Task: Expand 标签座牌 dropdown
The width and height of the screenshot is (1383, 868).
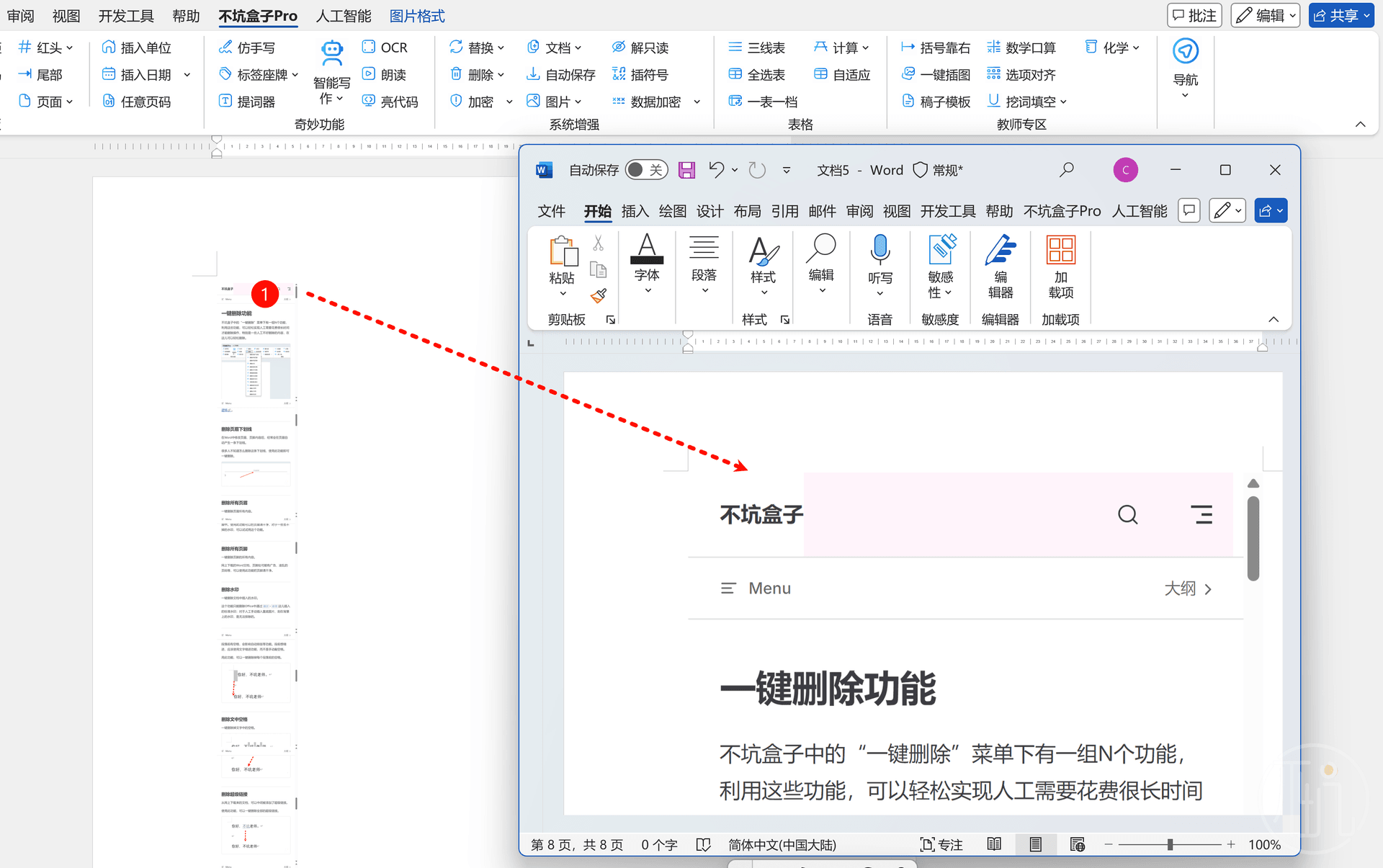Action: [295, 74]
